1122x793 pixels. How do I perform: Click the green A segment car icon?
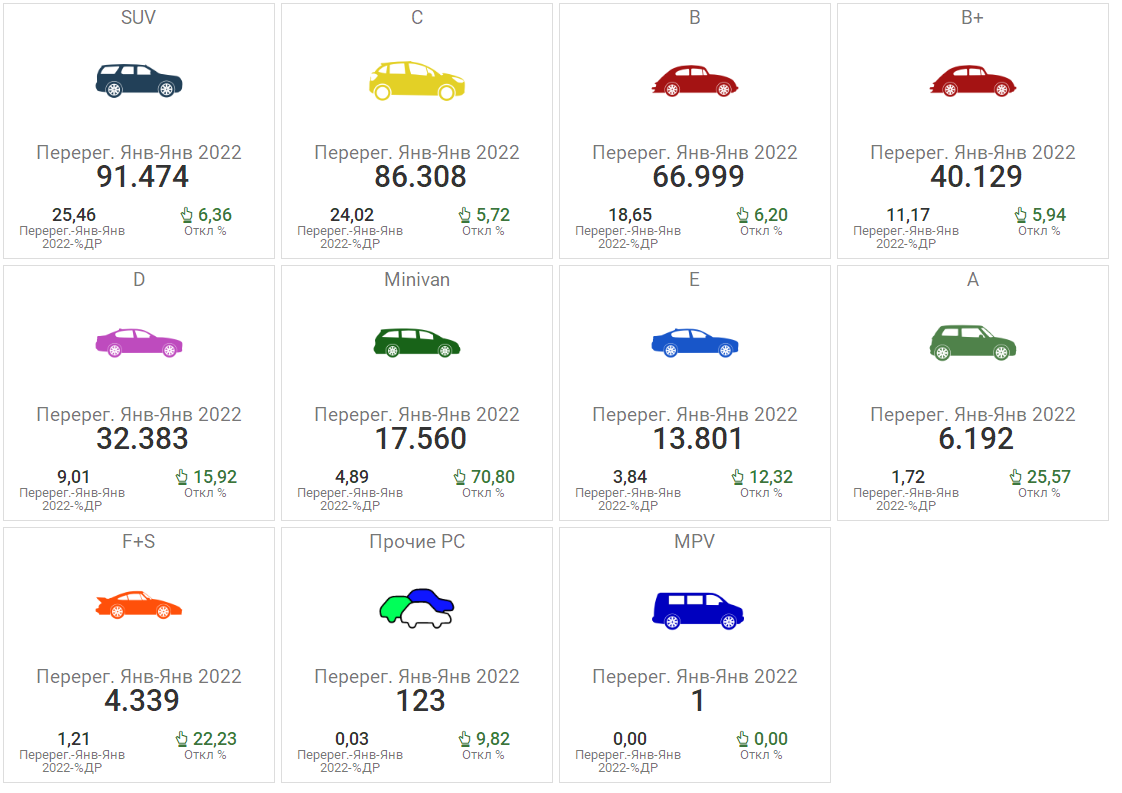973,343
